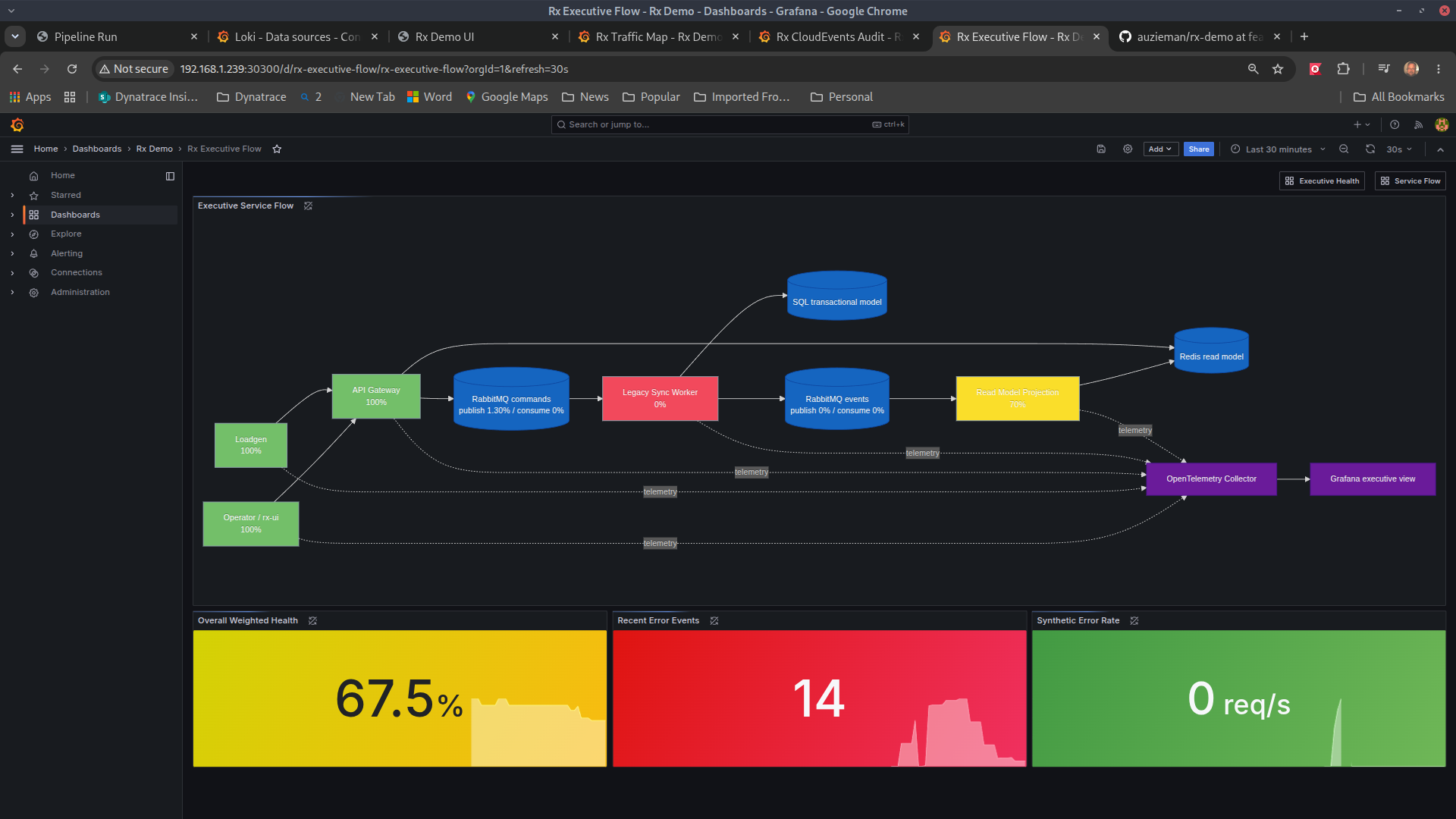Open the All Bookmarks folder
The height and width of the screenshot is (819, 1456).
coord(1399,97)
